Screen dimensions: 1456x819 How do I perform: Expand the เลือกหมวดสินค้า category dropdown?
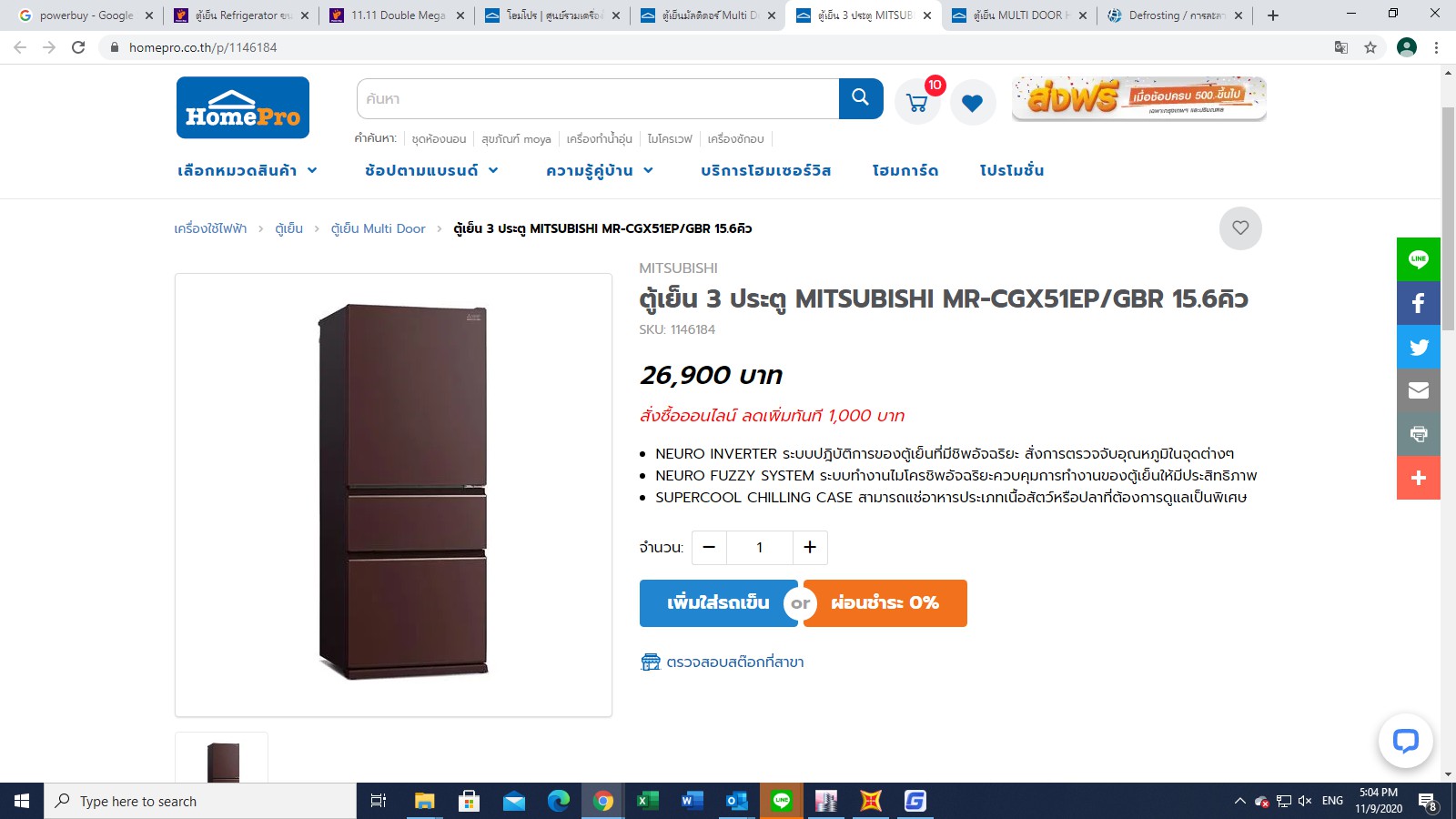(x=248, y=170)
